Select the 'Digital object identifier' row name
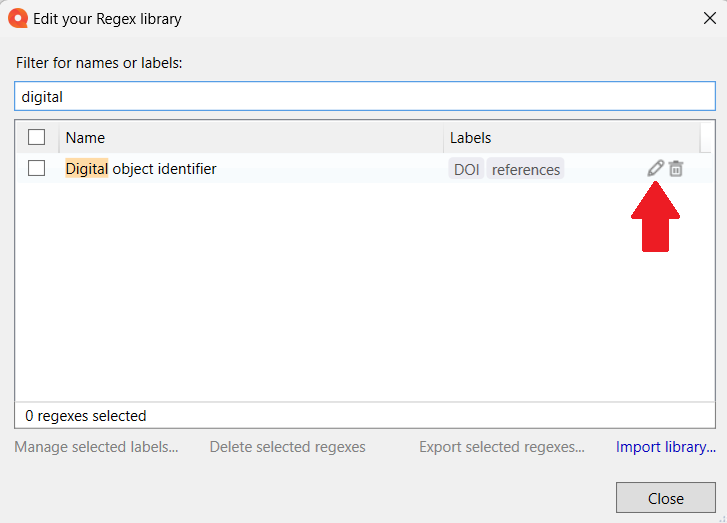 pyautogui.click(x=141, y=169)
